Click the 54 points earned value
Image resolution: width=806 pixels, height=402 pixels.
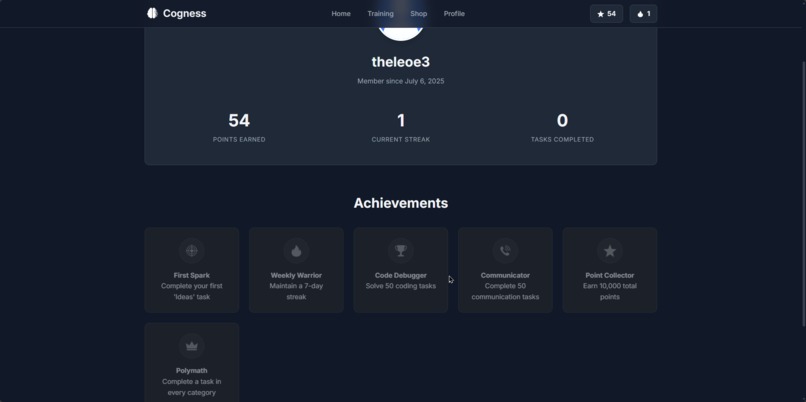point(239,120)
